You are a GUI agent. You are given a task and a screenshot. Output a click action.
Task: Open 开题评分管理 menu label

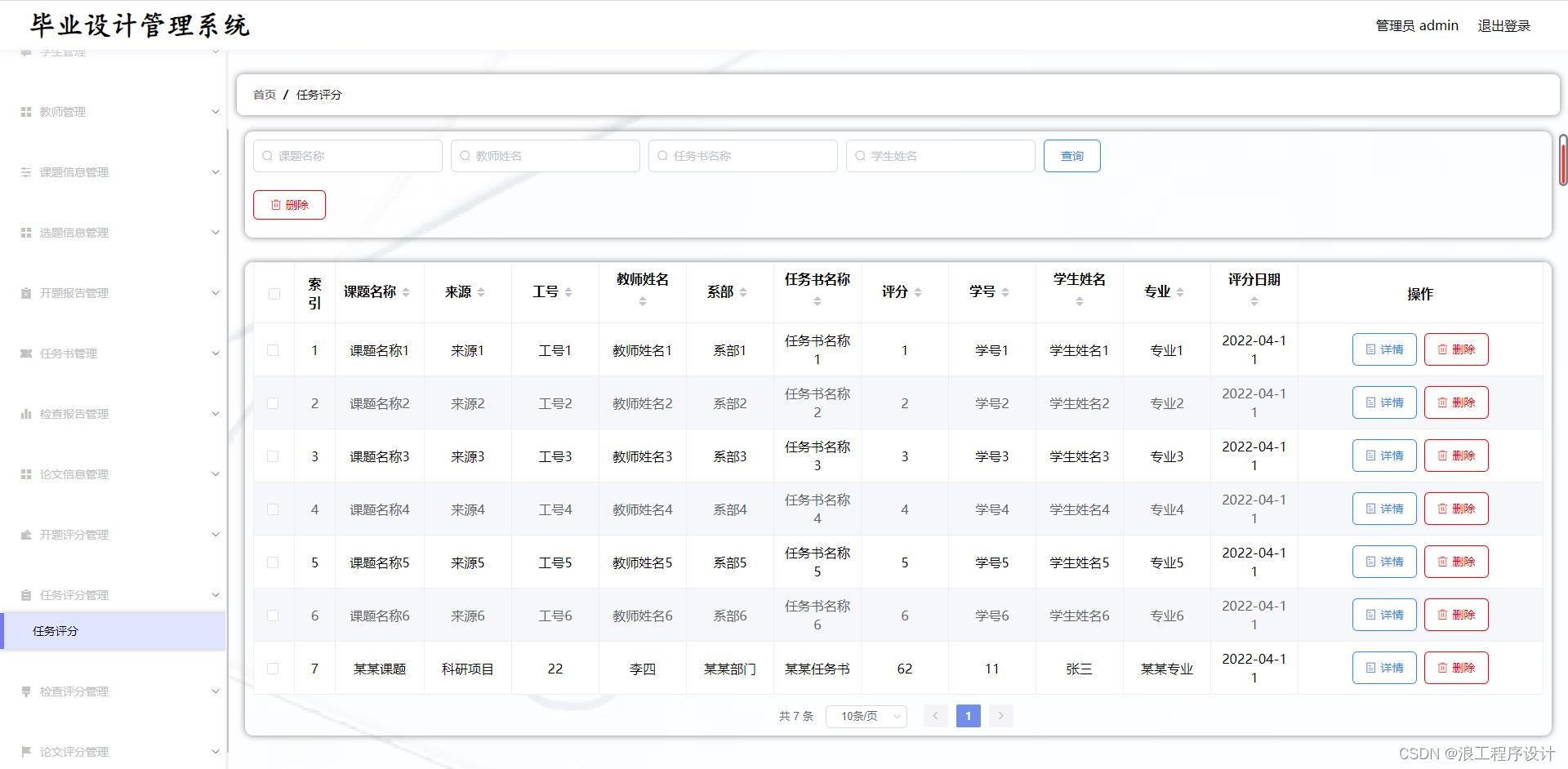point(74,535)
